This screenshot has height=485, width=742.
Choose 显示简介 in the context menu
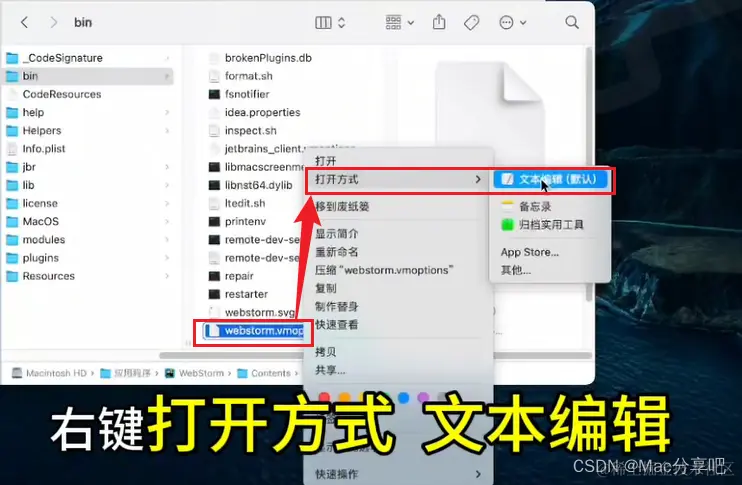coord(337,234)
